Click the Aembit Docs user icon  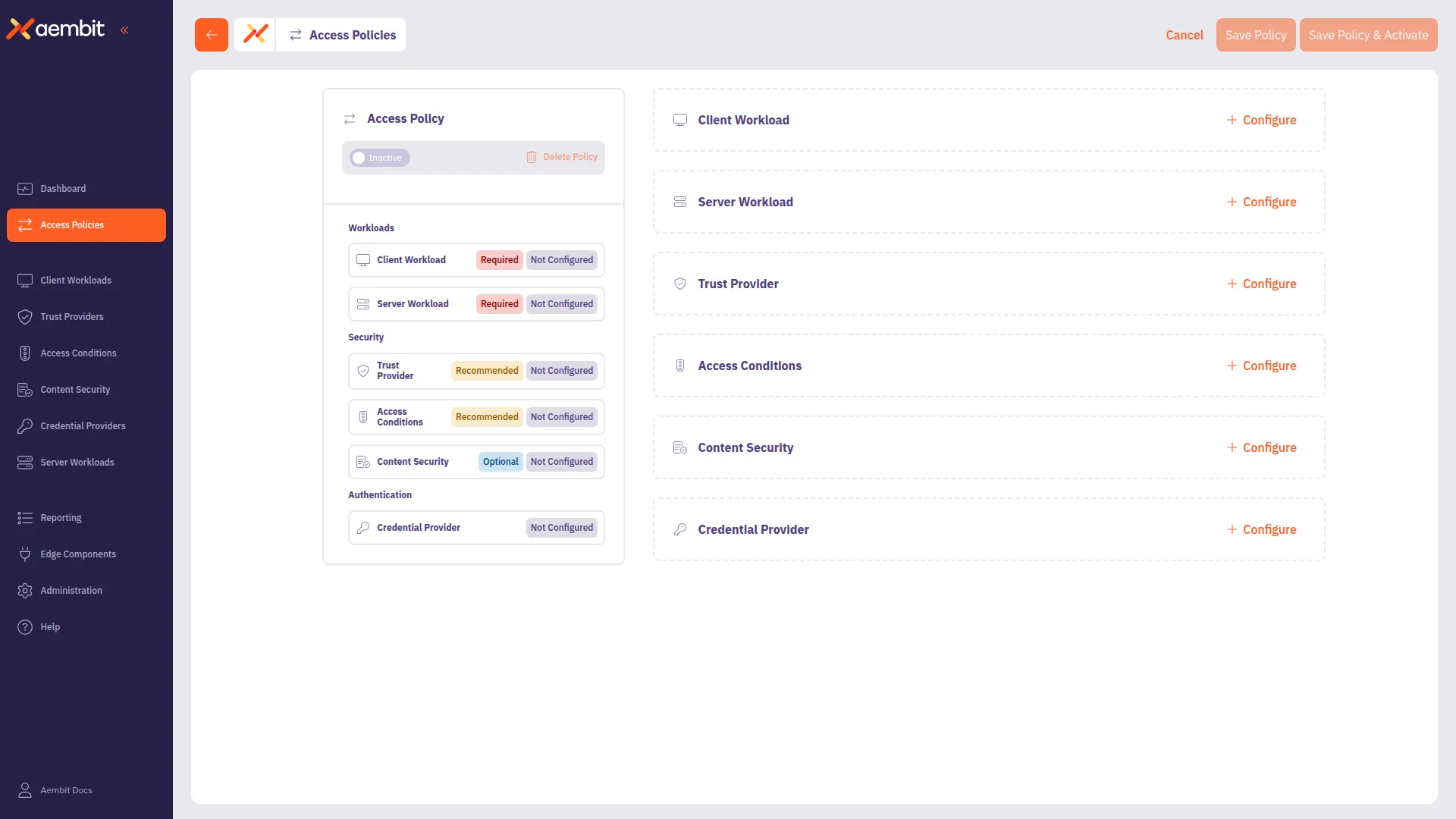point(25,790)
